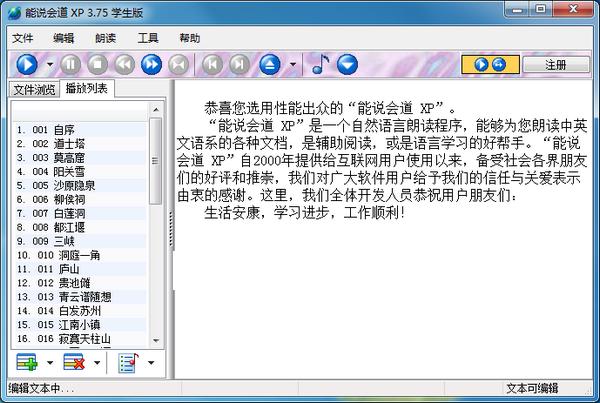This screenshot has height=403, width=600.
Task: Click the remove-from-playlist icon with red X
Action: [x=74, y=362]
